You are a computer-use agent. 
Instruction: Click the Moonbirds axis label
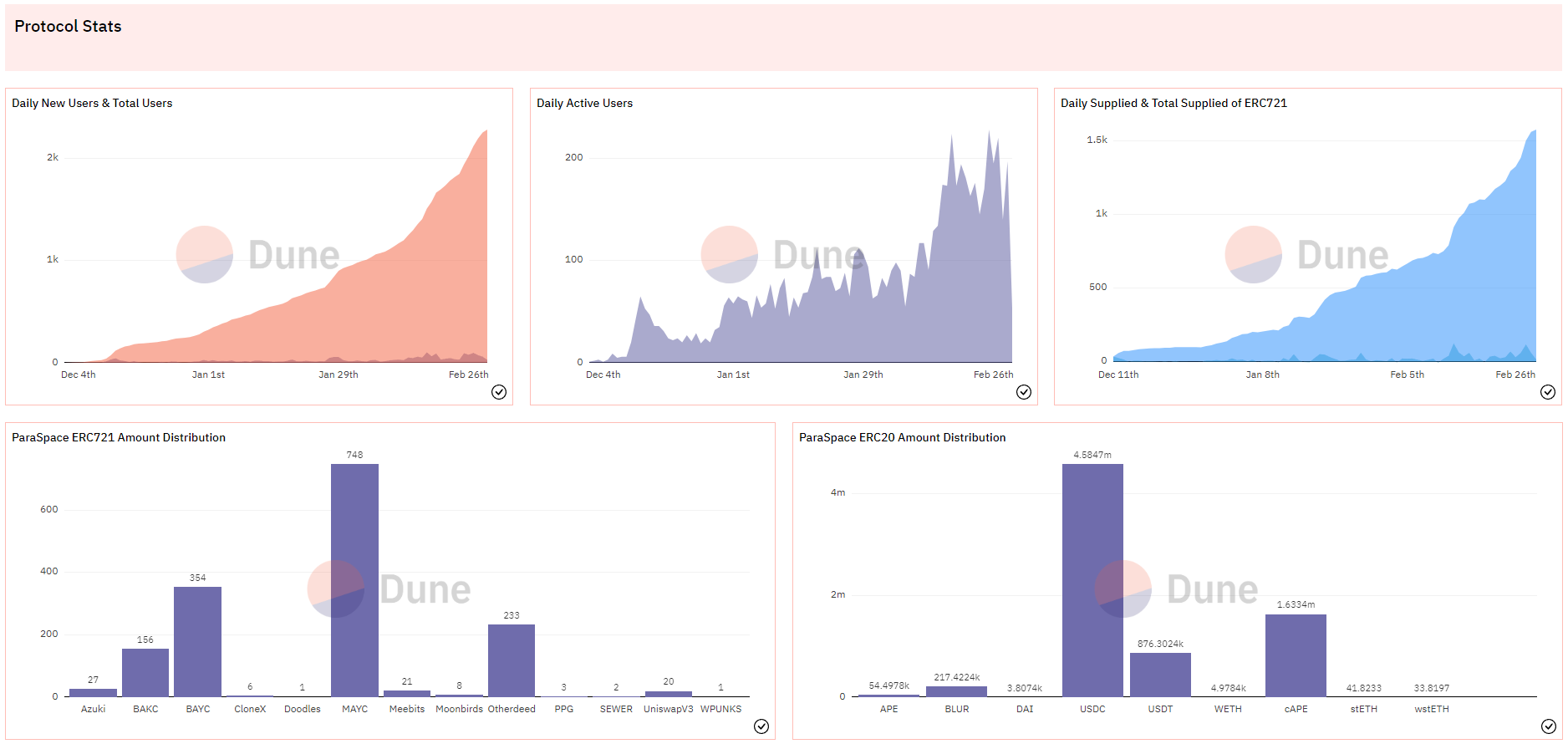[x=459, y=709]
